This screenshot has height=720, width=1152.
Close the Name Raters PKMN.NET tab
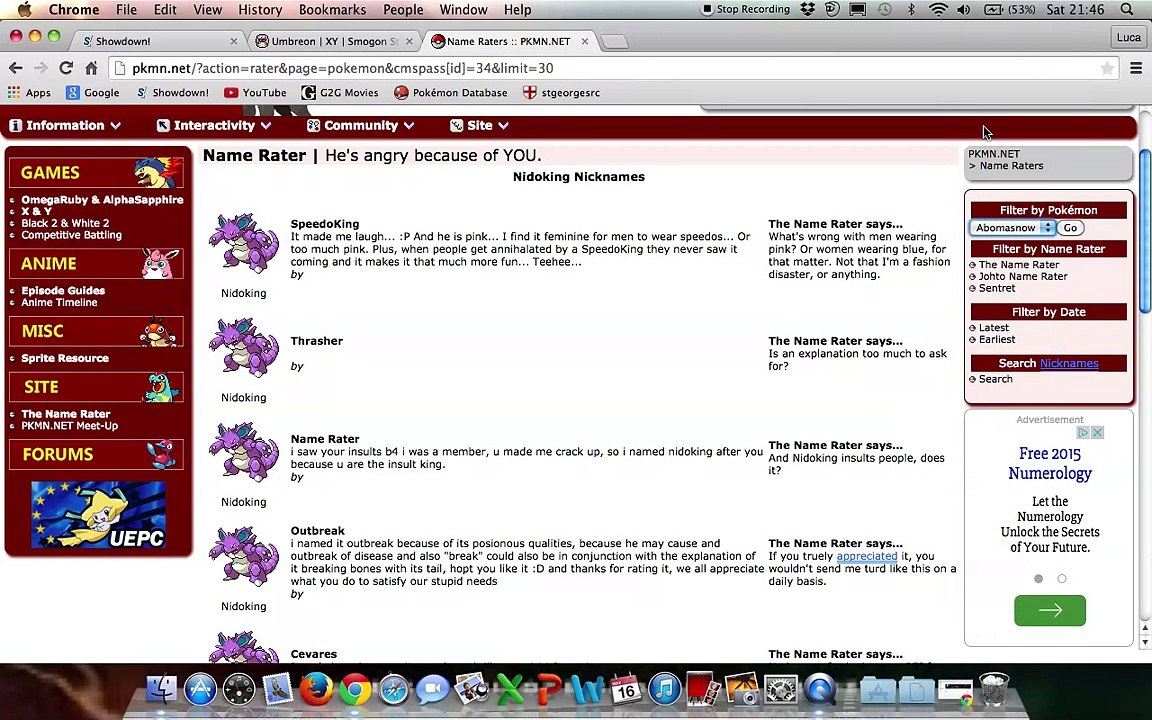(x=585, y=41)
